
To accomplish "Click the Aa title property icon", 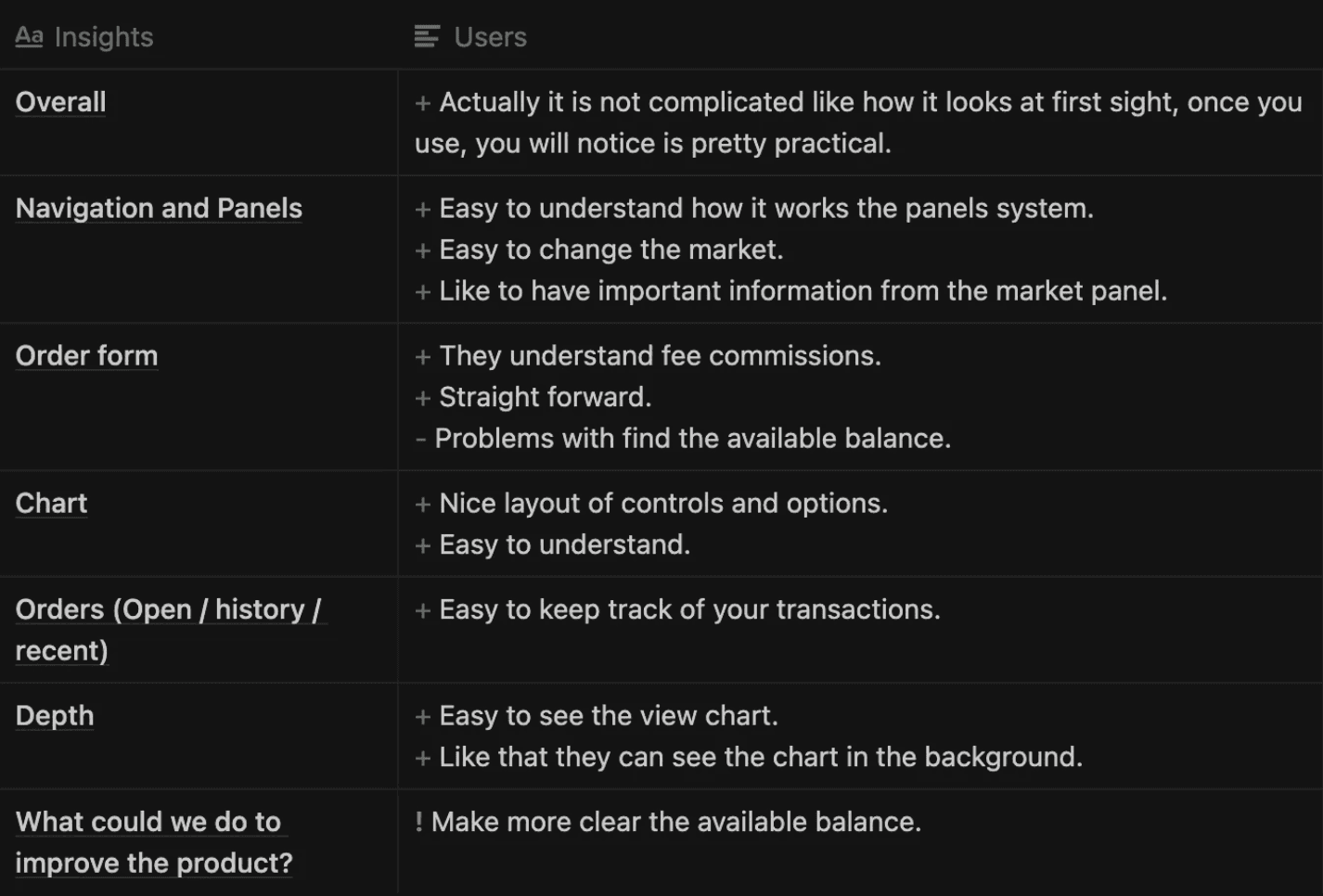I will pos(29,37).
